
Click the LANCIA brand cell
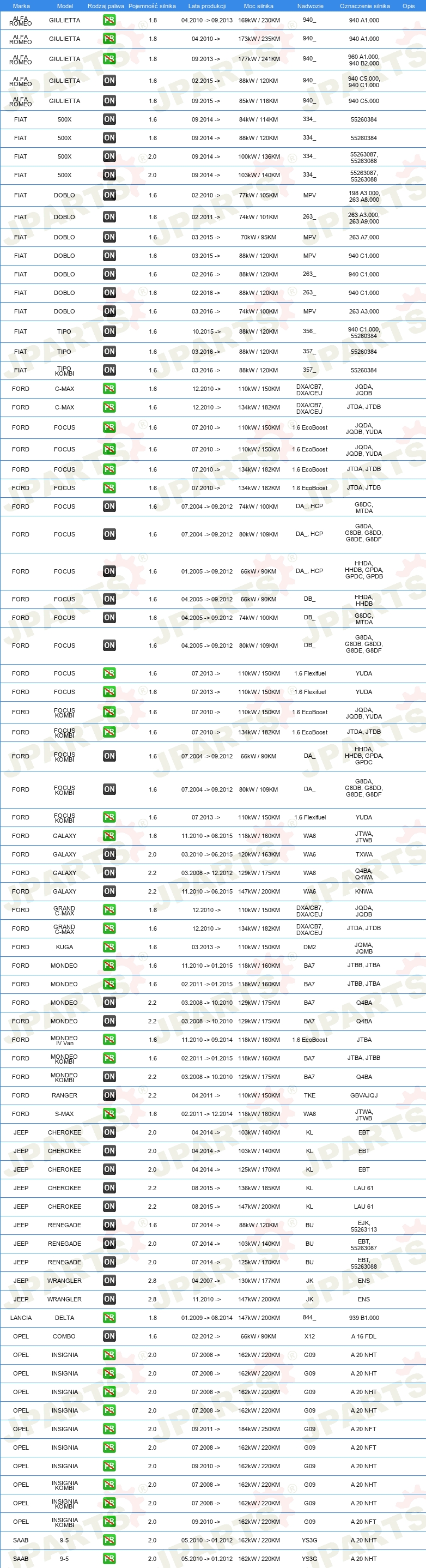coord(21,1318)
